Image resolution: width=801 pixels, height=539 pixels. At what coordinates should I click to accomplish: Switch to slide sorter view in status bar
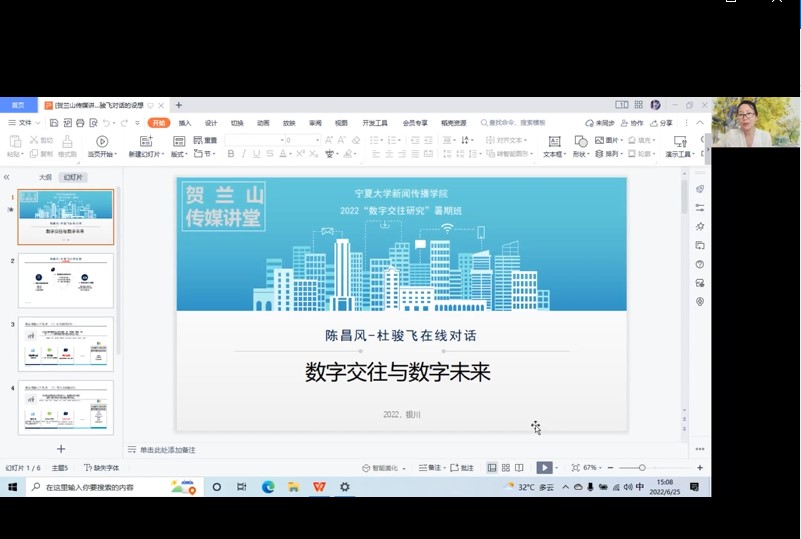tap(505, 468)
